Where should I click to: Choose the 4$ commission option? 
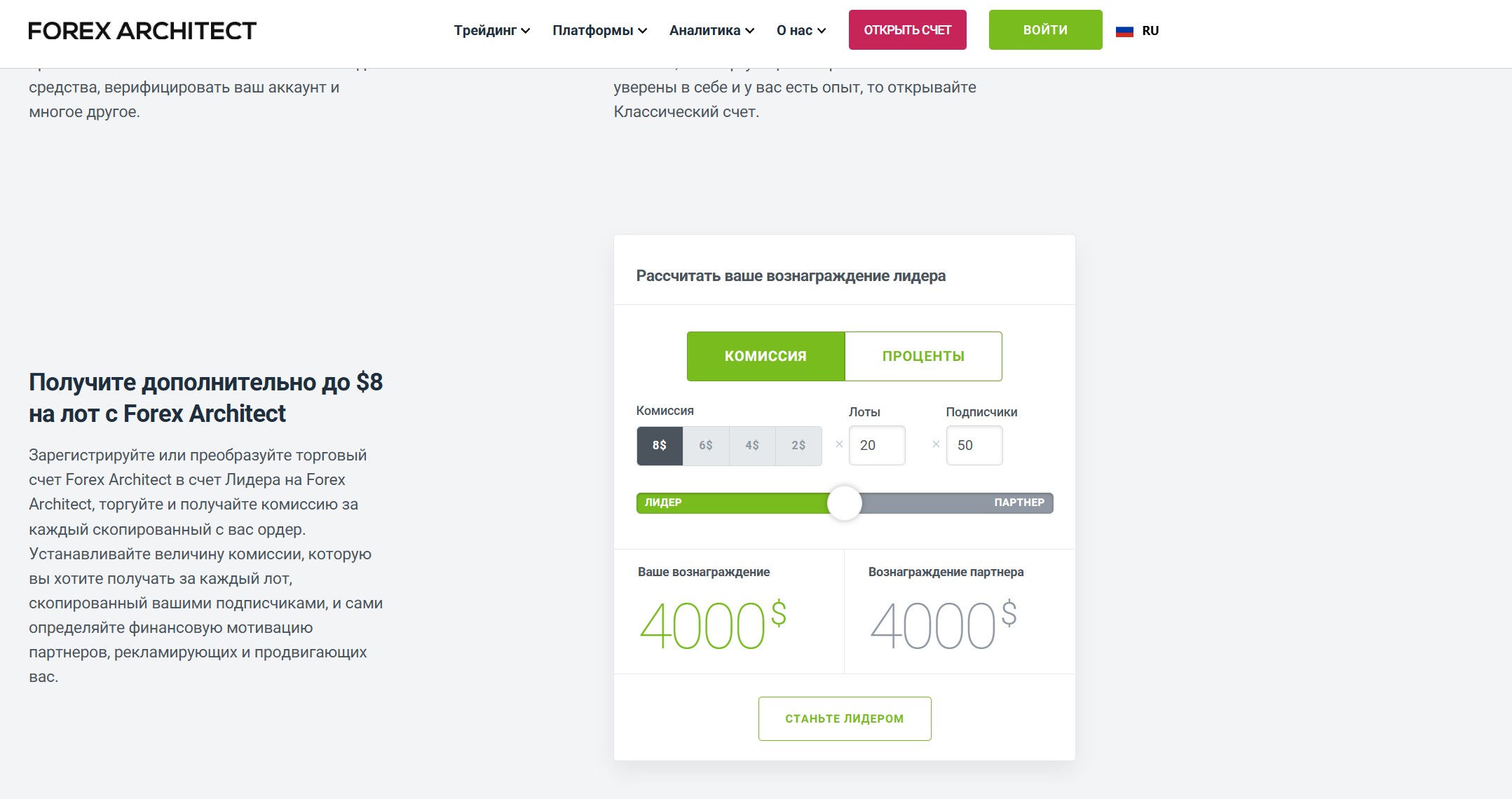(x=751, y=446)
